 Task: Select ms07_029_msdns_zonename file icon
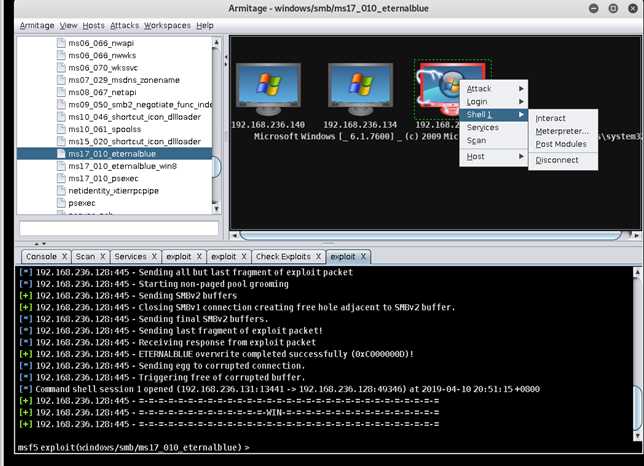point(61,80)
